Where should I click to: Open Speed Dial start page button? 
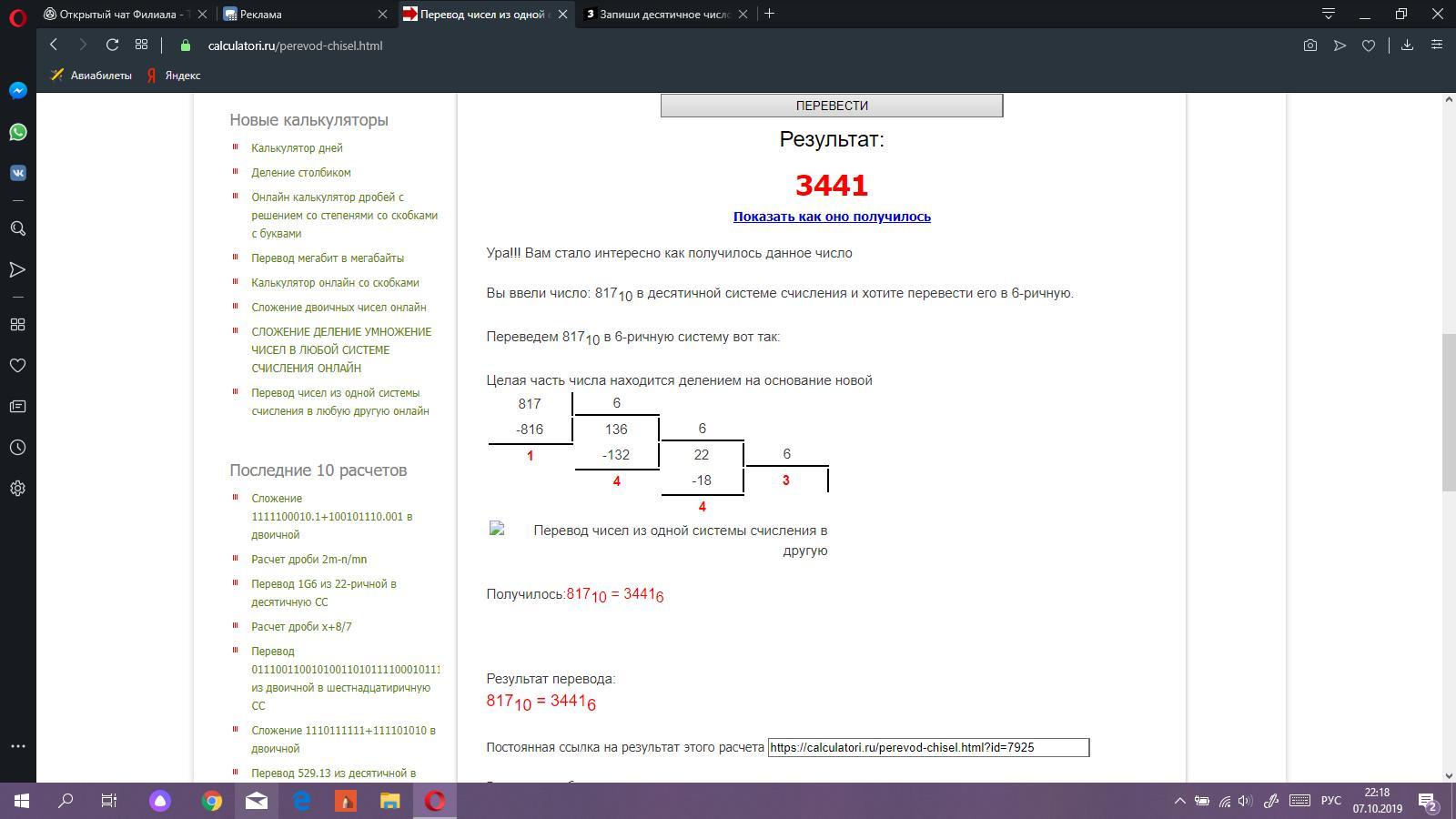pyautogui.click(x=141, y=45)
